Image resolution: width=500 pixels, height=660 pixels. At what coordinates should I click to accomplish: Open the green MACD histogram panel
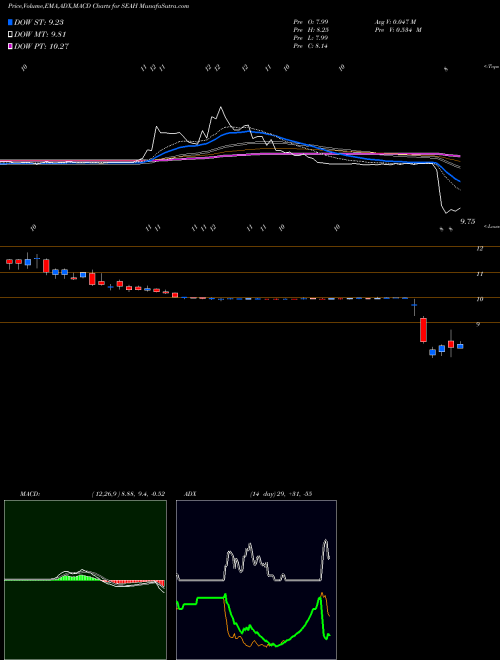(85, 580)
